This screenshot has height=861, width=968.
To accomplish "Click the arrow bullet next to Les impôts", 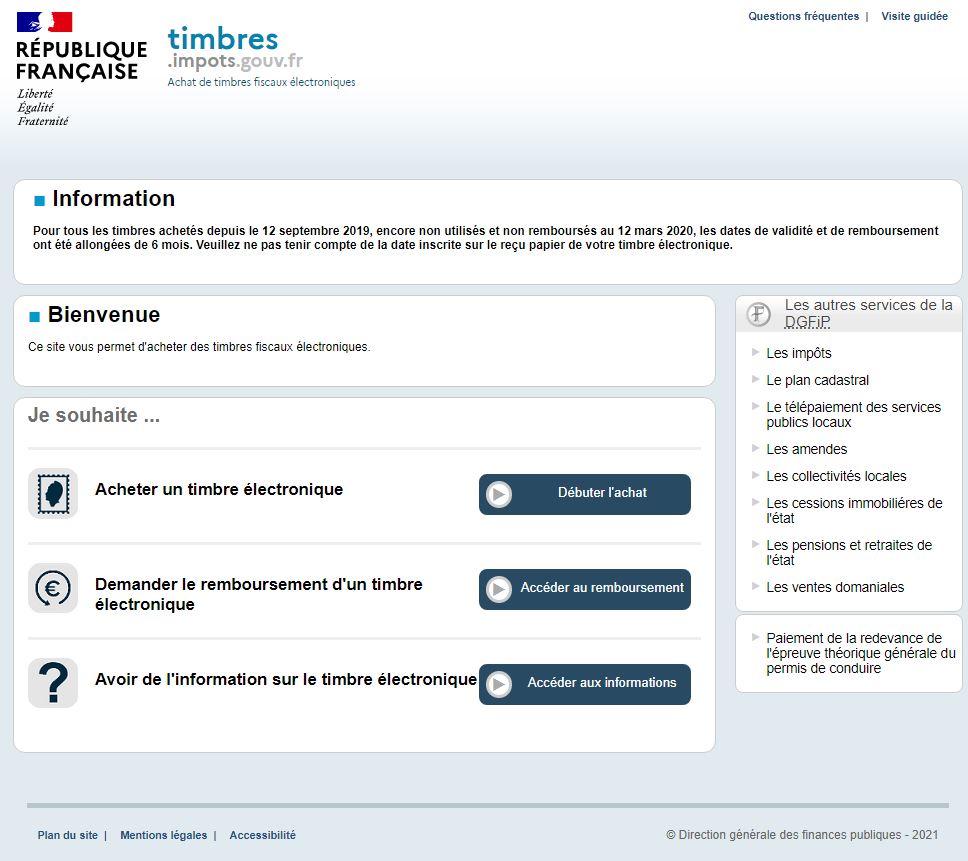I will click(755, 352).
